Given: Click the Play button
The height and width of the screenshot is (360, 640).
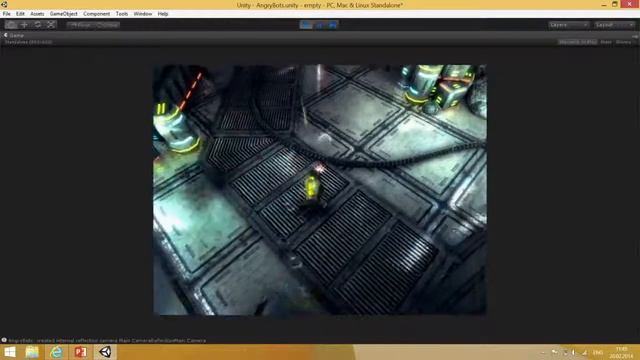Looking at the screenshot, I should click(x=306, y=25).
